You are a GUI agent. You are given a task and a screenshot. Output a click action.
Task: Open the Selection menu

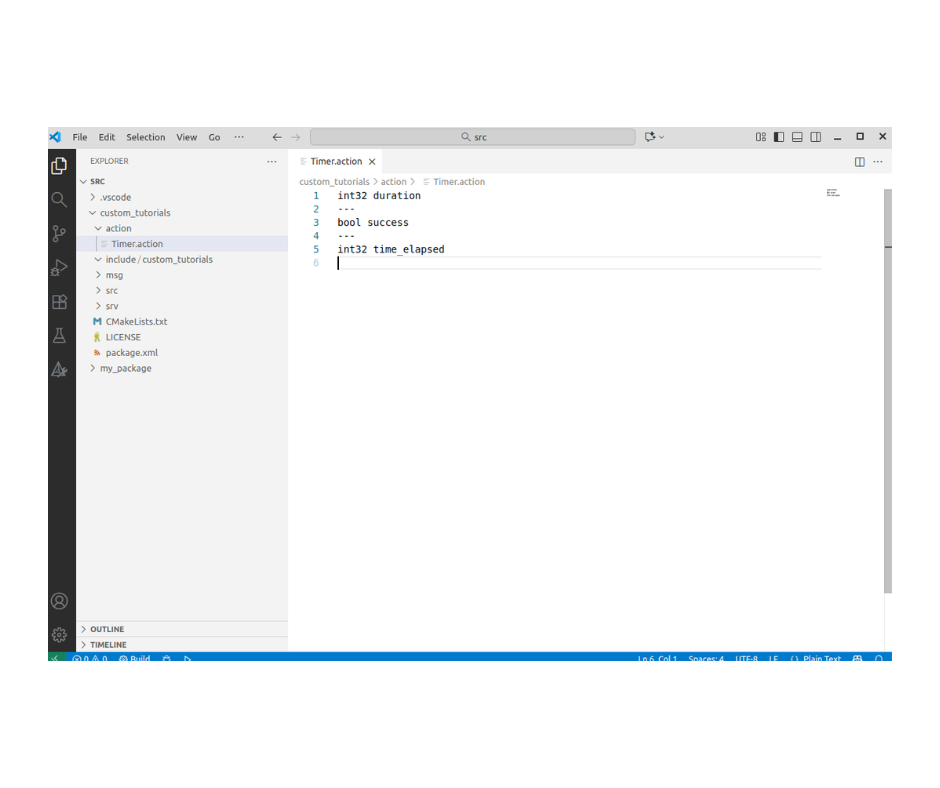pos(145,137)
